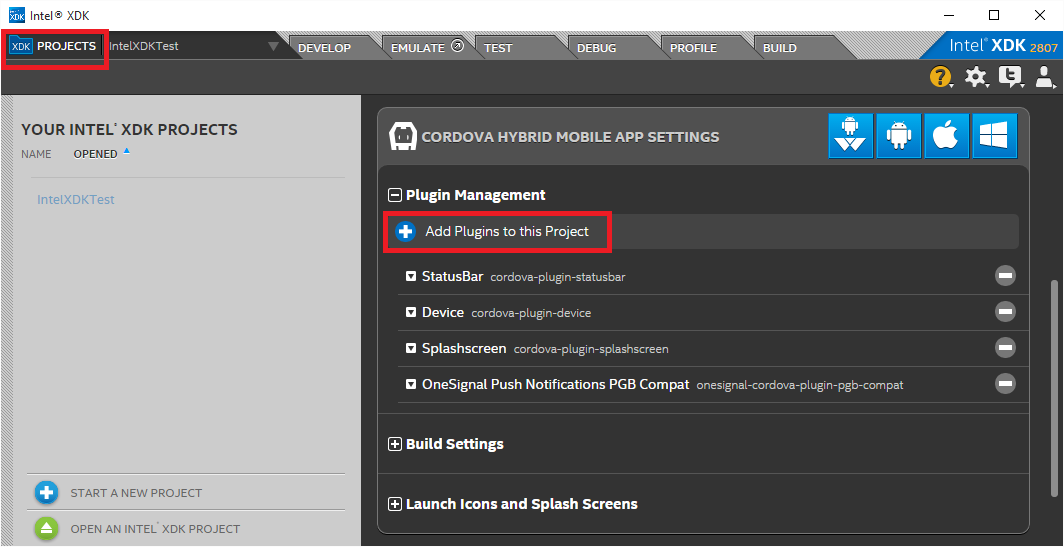Click the external link icon on EMULATE tab

pyautogui.click(x=457, y=47)
